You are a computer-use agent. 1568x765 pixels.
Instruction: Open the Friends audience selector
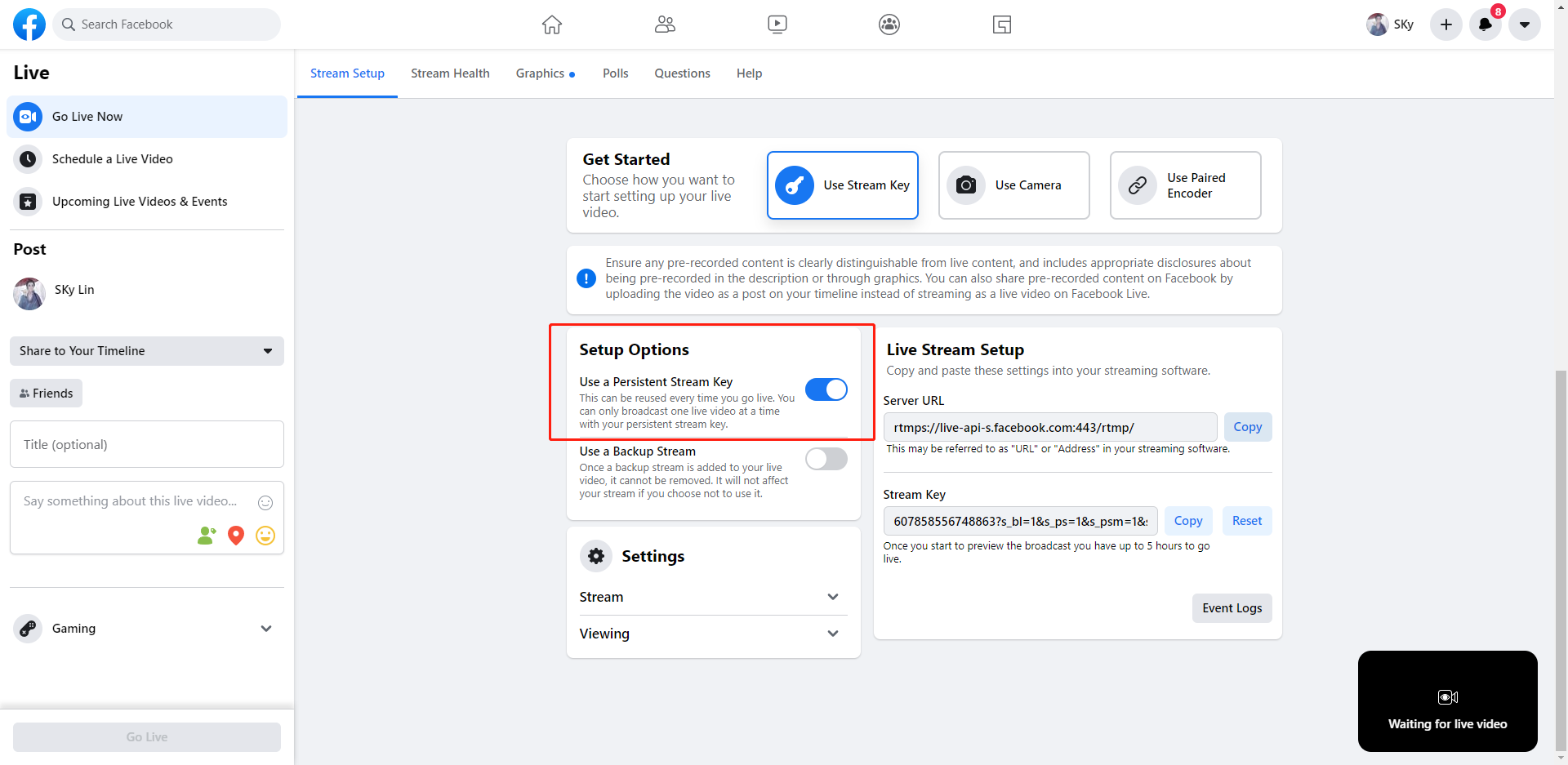[x=47, y=394]
